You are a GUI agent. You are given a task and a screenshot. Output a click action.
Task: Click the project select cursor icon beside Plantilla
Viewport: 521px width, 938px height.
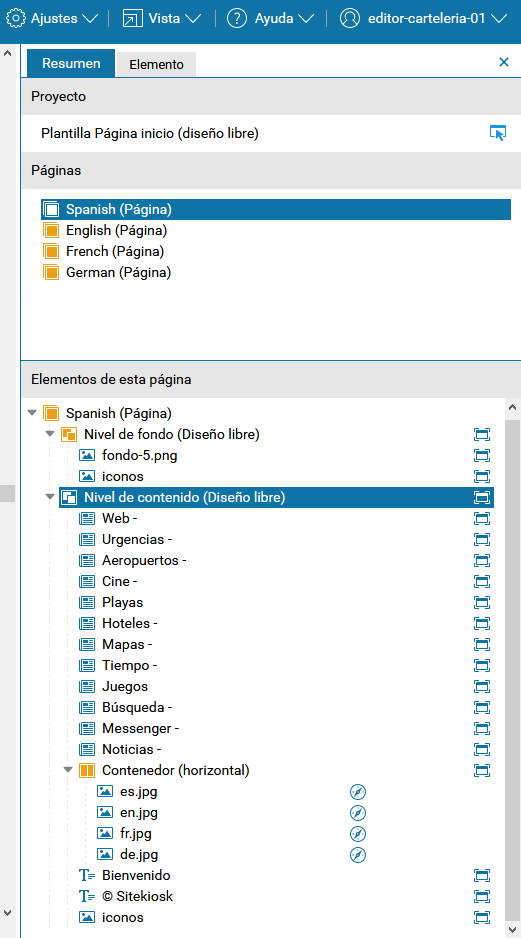(498, 133)
